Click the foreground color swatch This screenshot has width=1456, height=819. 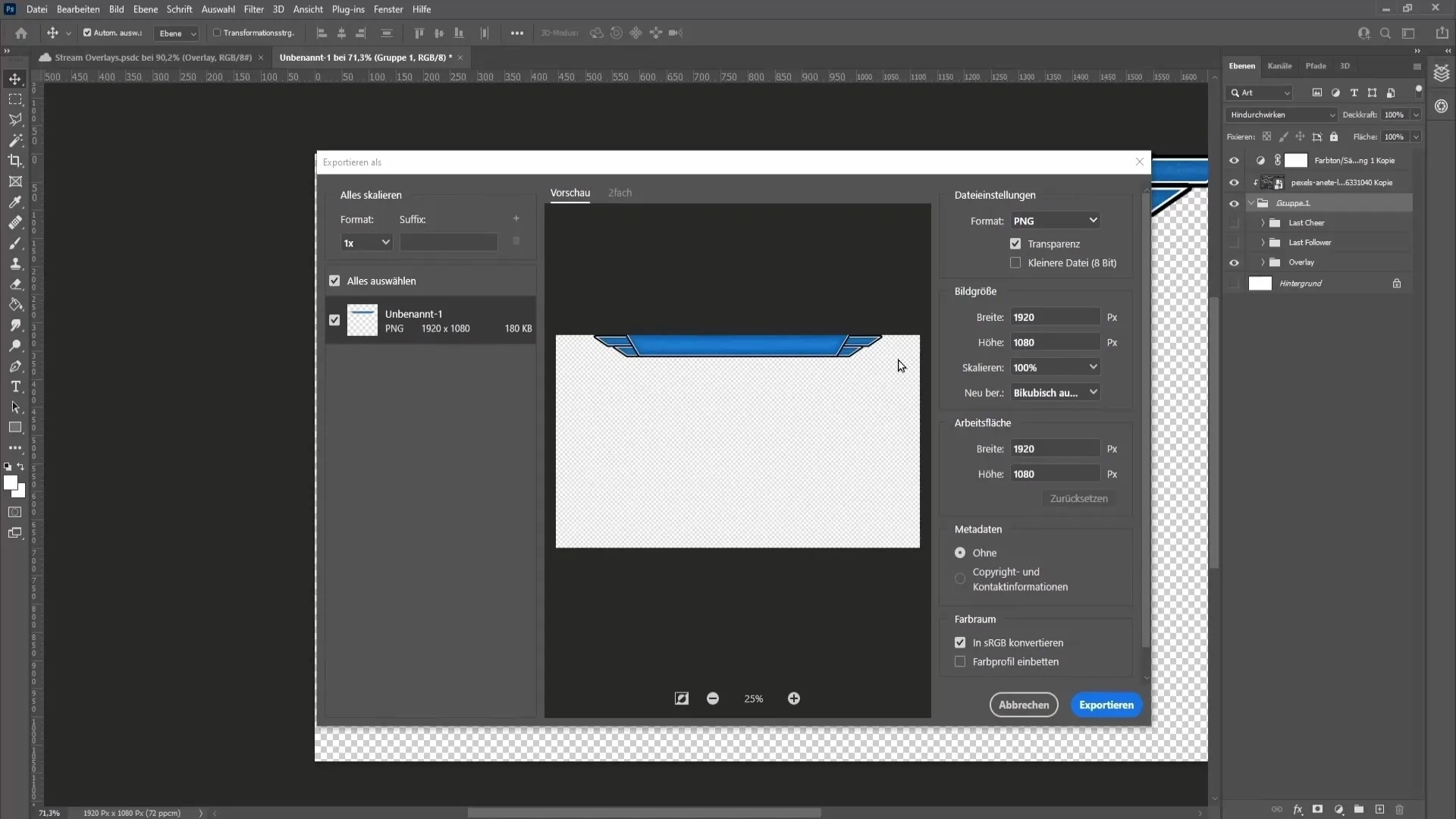pyautogui.click(x=10, y=483)
